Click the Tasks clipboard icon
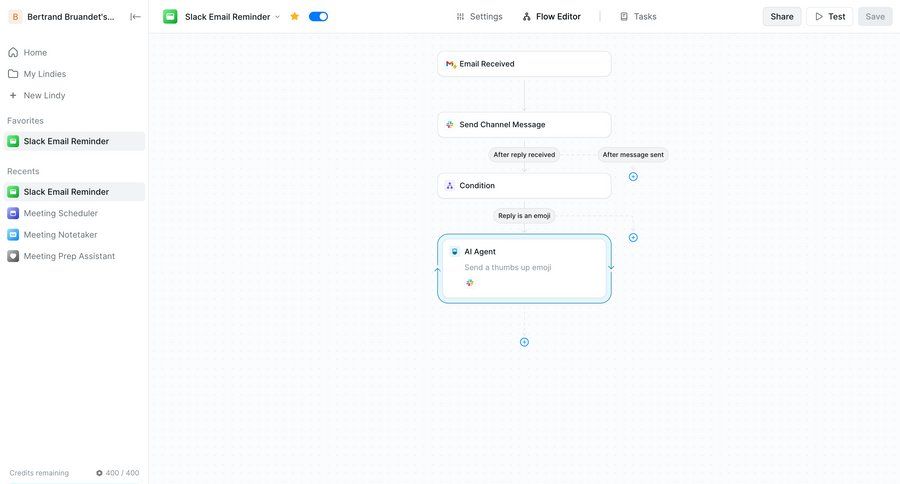The image size is (900, 484). coord(624,17)
